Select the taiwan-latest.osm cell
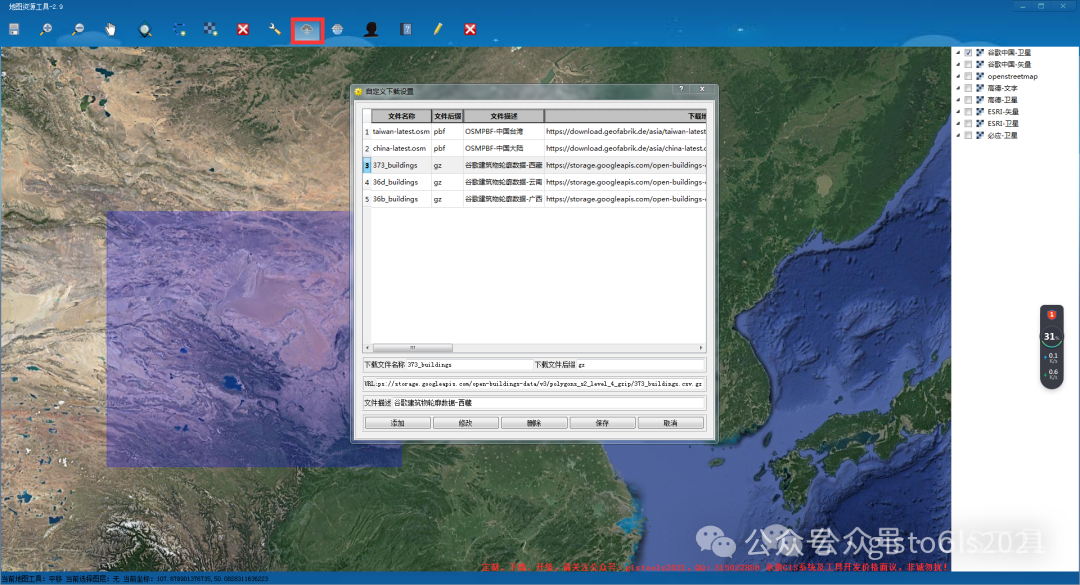 coord(401,131)
